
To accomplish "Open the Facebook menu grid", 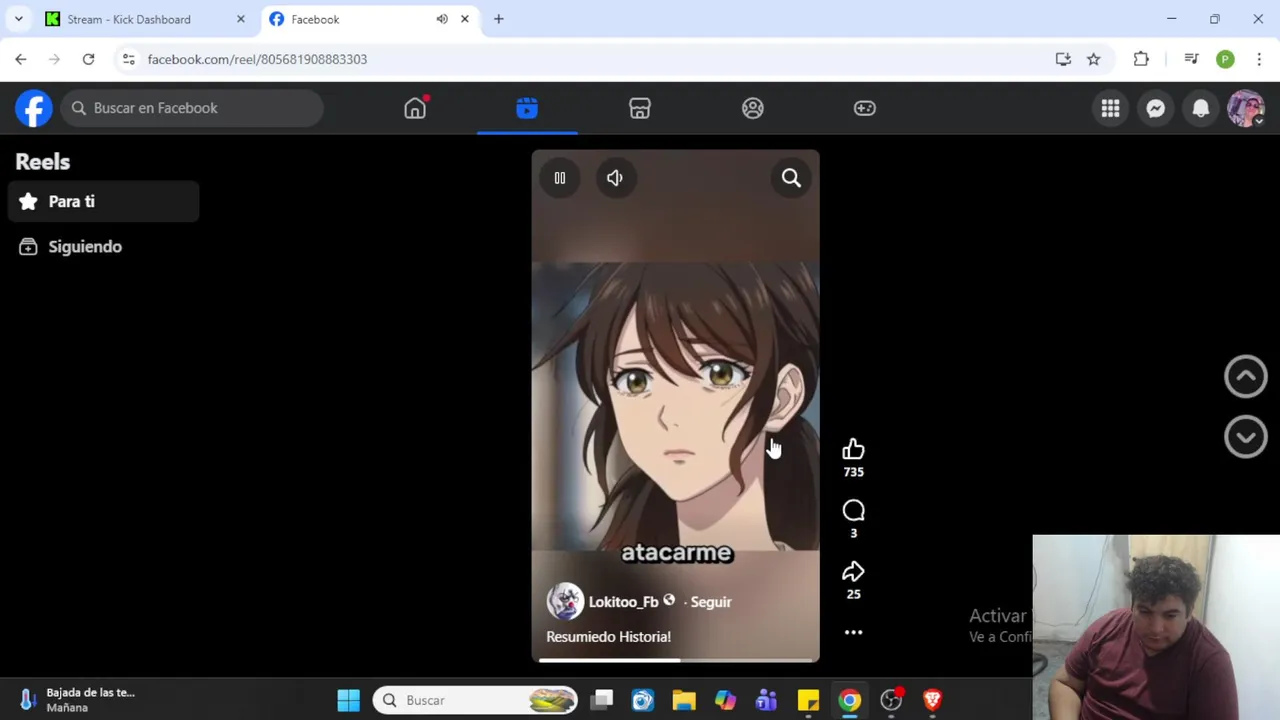I will (x=1110, y=108).
